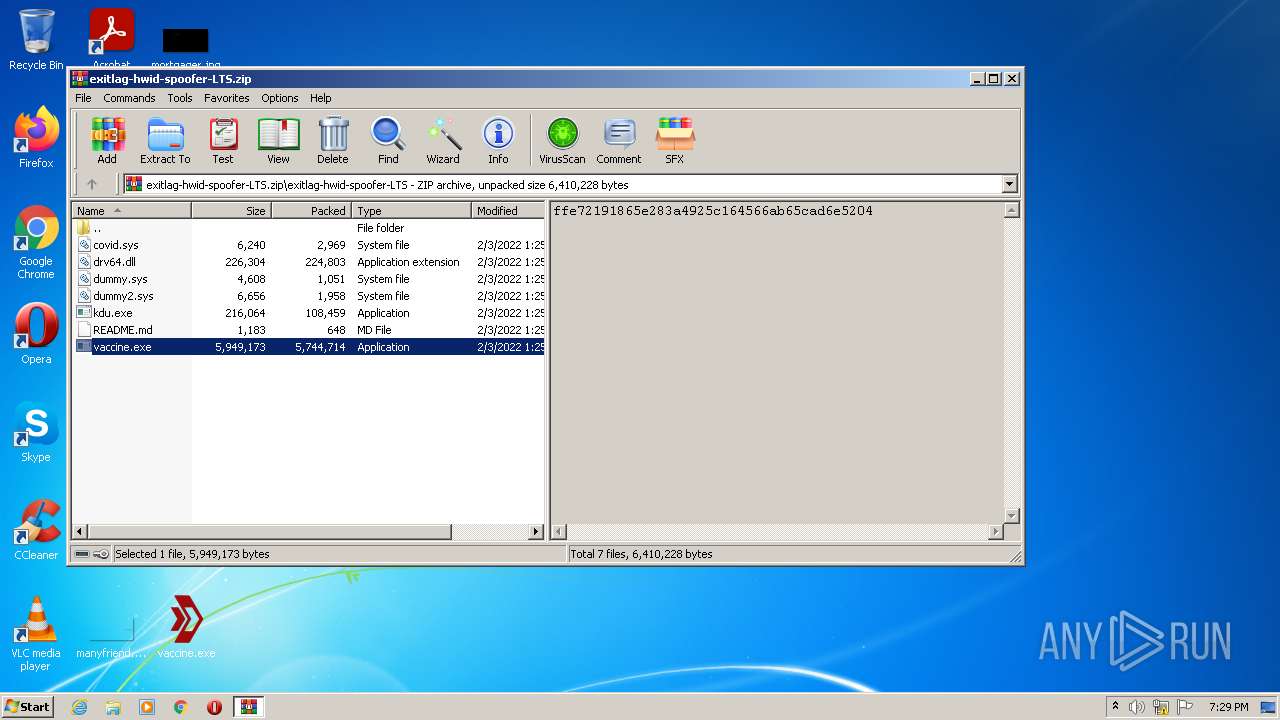The height and width of the screenshot is (720, 1280).
Task: Open Acrobat desktop shortcut
Action: click(x=111, y=38)
